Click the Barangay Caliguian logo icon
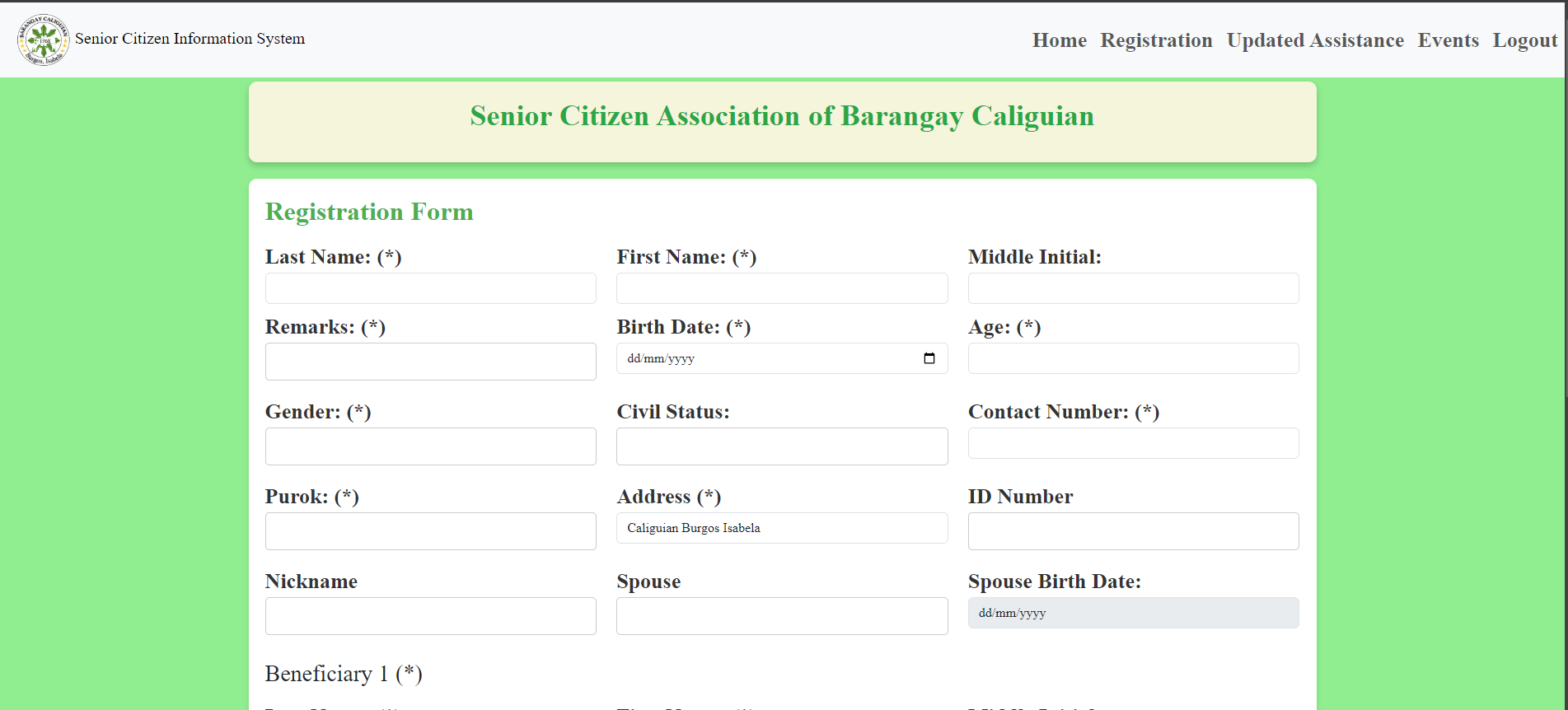The height and width of the screenshot is (710, 1568). 44,40
